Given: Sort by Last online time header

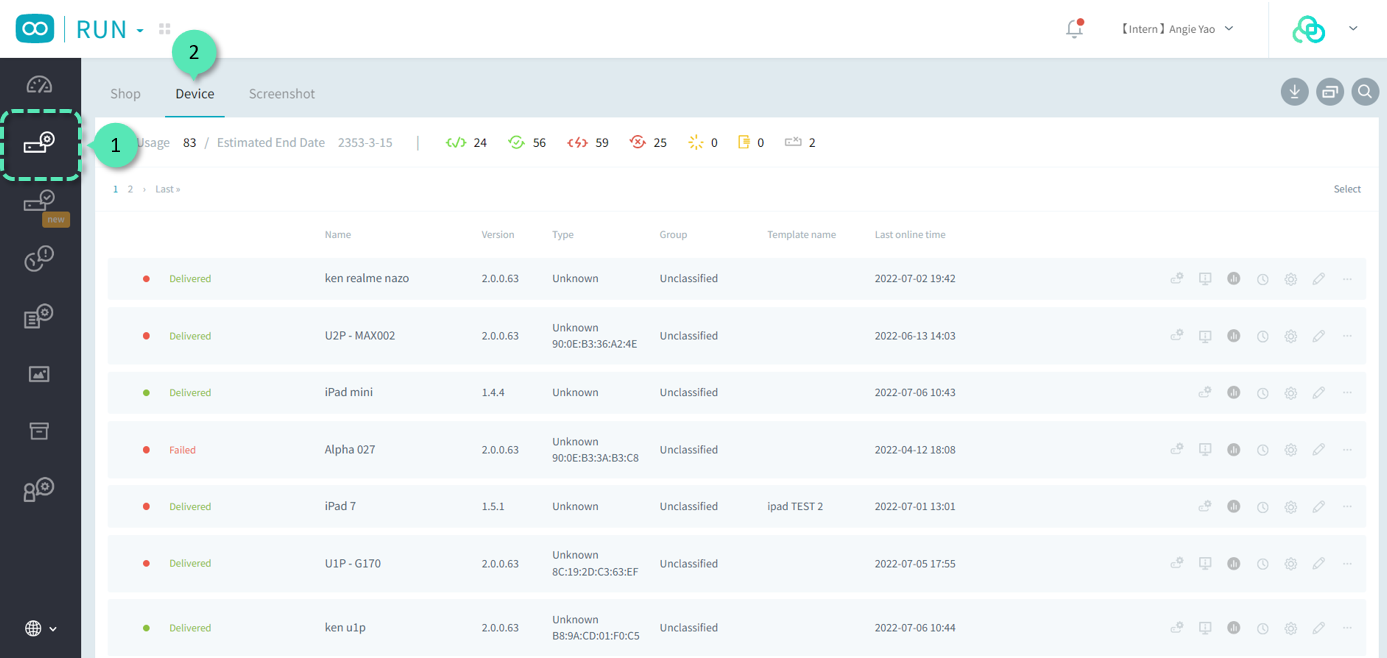Looking at the screenshot, I should (910, 235).
